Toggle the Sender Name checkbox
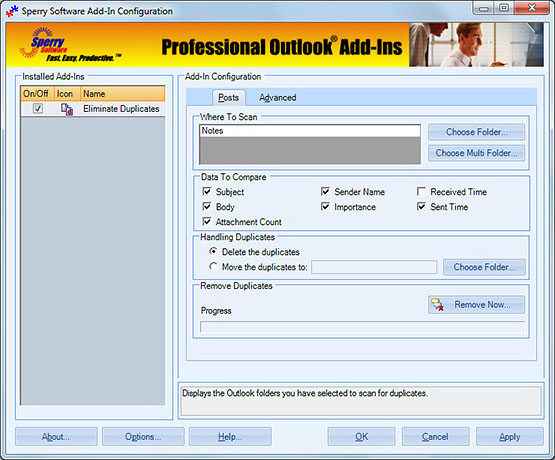The height and width of the screenshot is (460, 555). pyautogui.click(x=325, y=191)
